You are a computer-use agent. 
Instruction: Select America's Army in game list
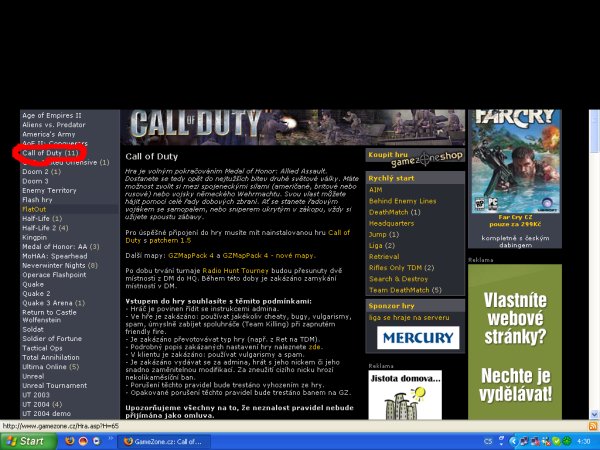49,134
